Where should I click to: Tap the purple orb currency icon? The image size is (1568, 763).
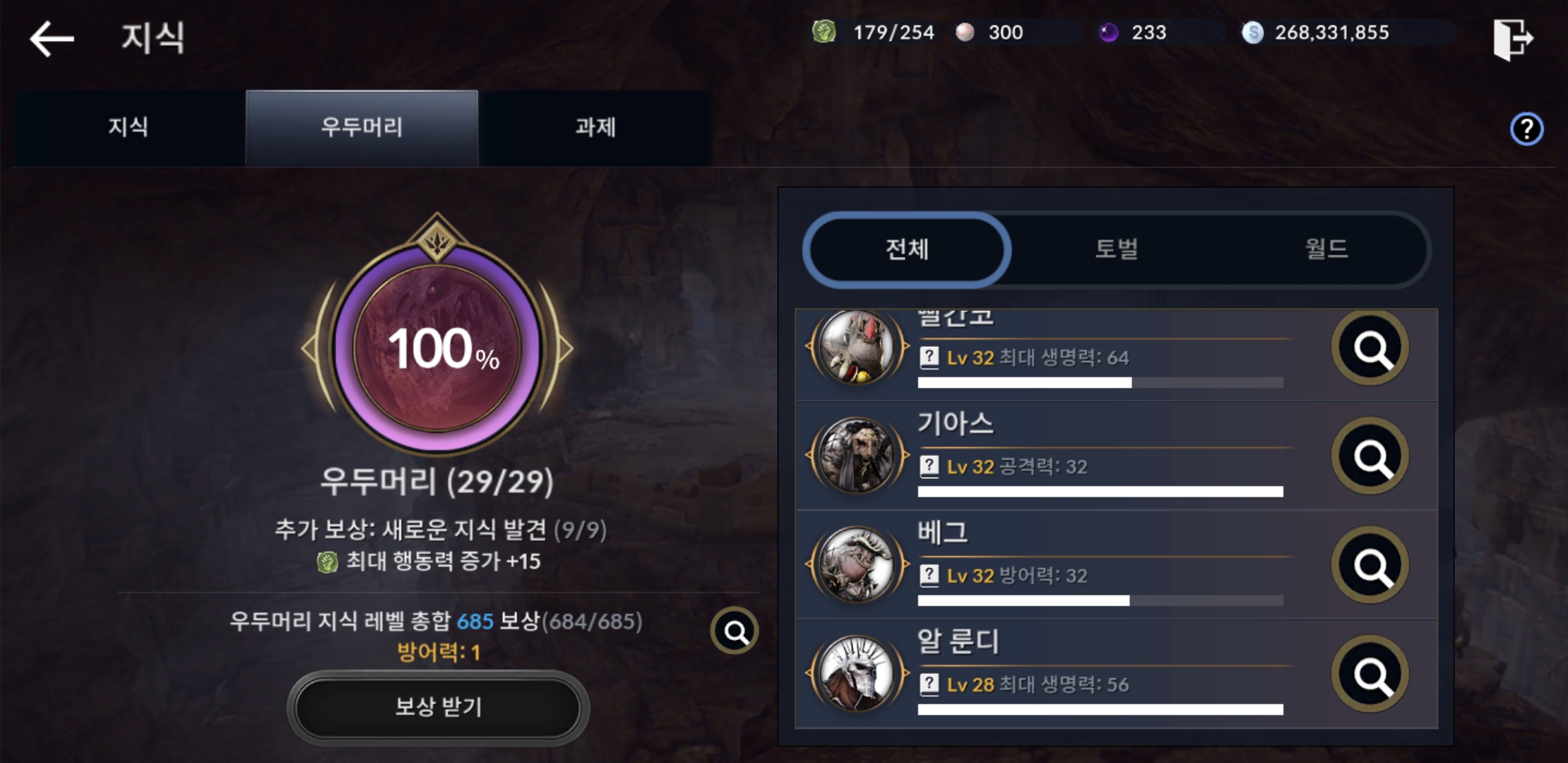click(1108, 32)
